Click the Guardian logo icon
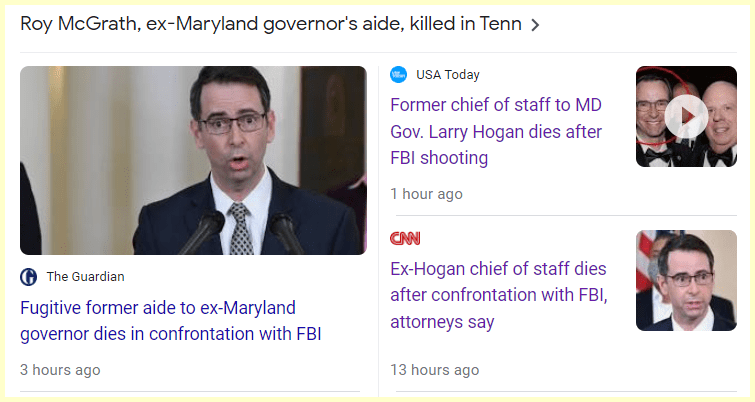Image resolution: width=755 pixels, height=402 pixels. (29, 277)
